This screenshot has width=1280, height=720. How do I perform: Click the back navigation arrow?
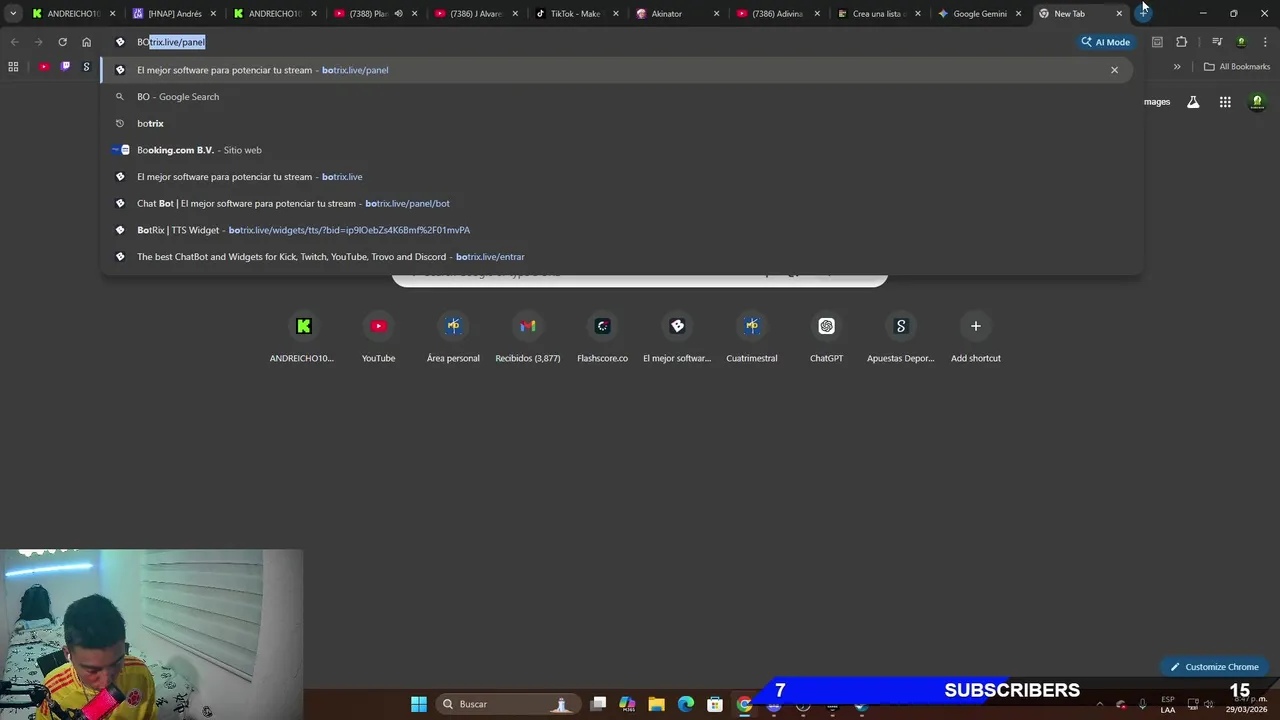14,42
